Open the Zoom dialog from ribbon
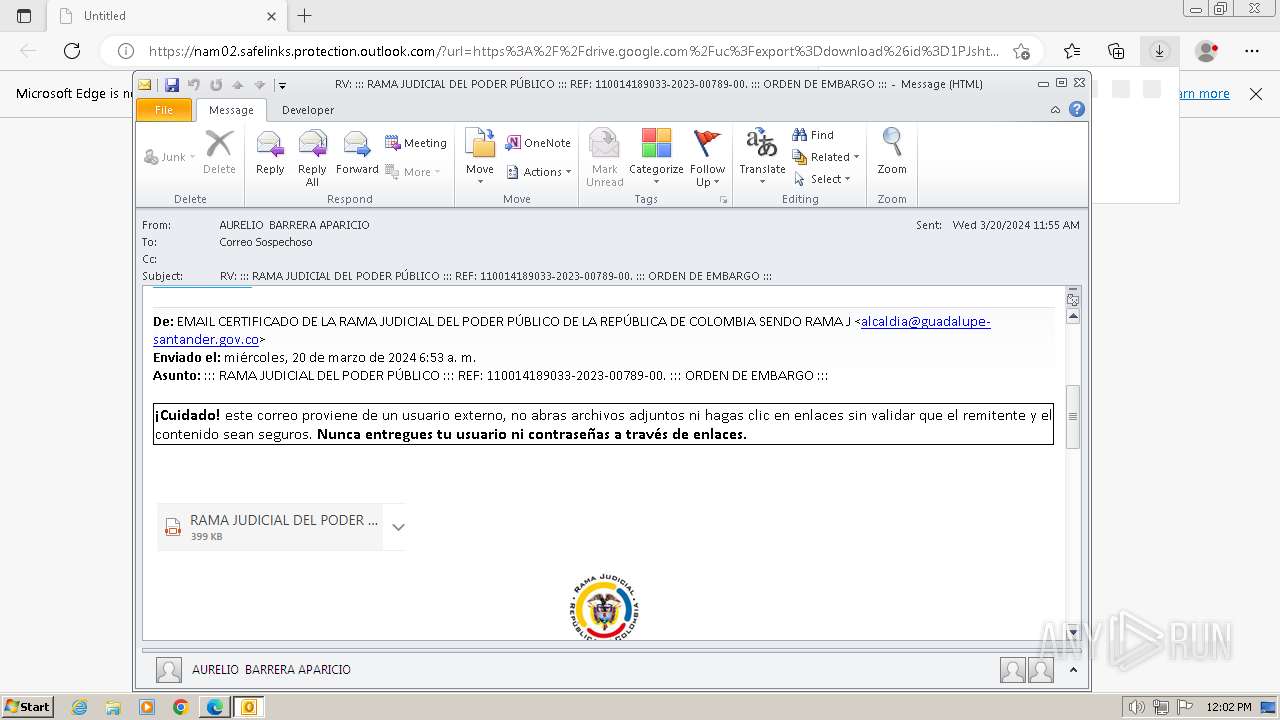 (892, 154)
